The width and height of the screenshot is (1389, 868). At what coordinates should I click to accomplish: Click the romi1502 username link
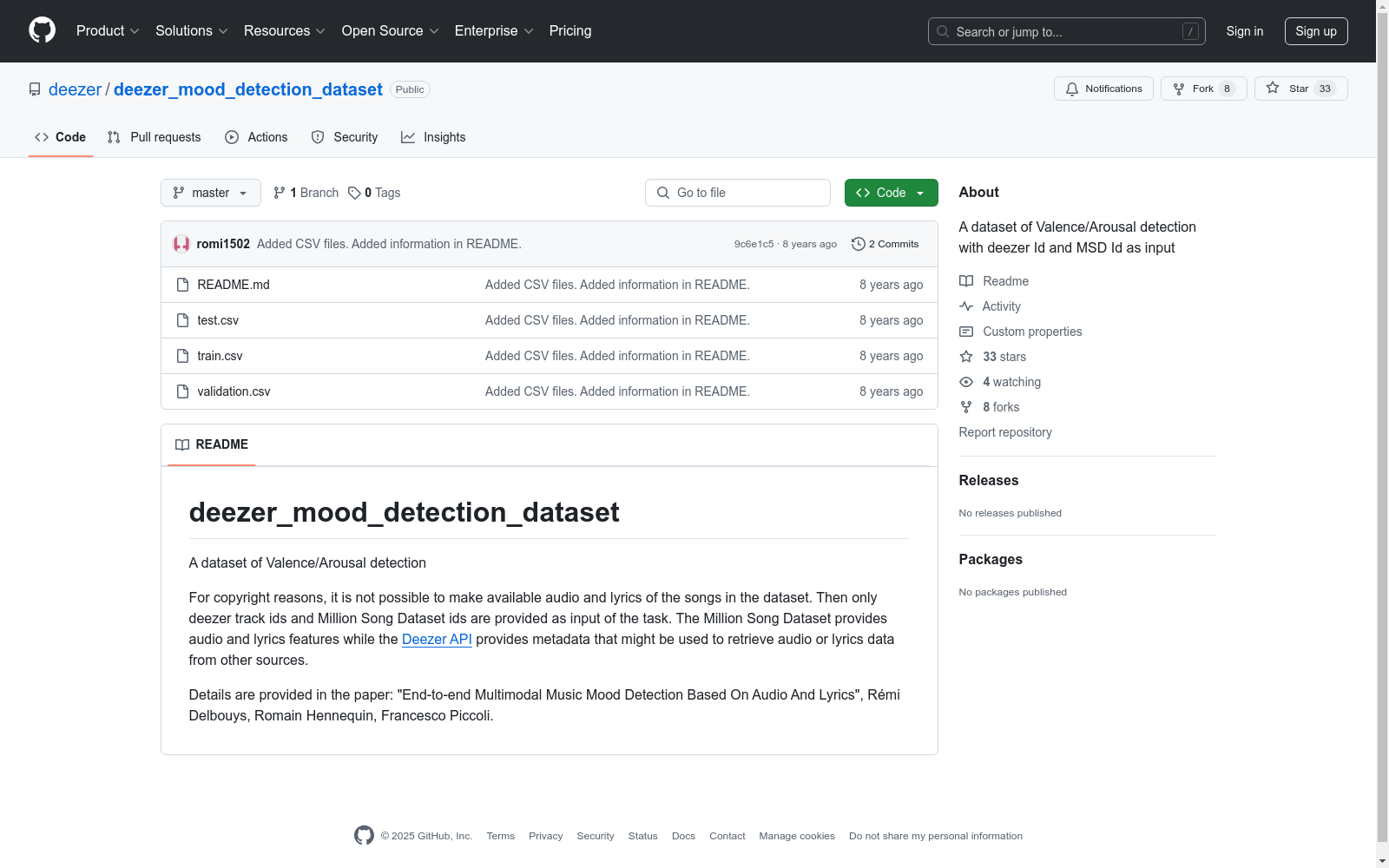[x=223, y=244]
